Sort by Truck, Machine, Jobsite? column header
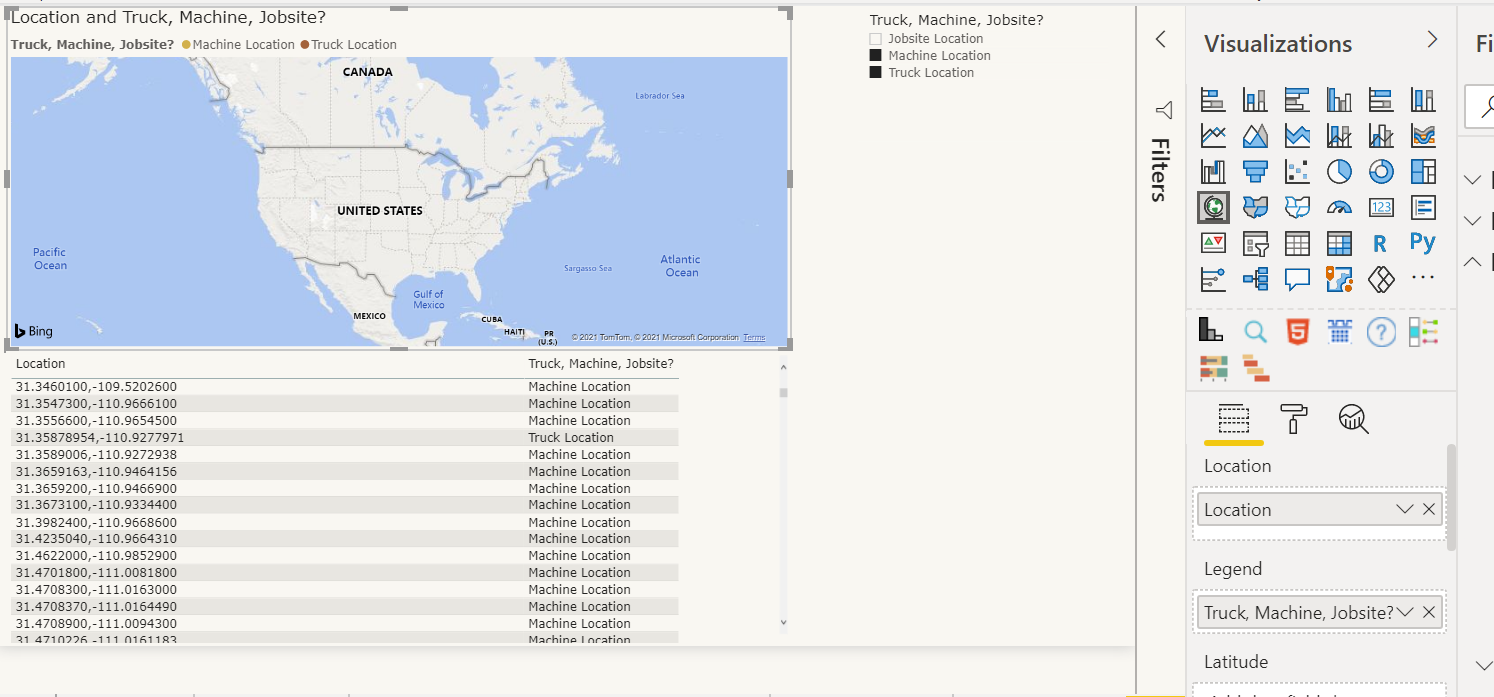 pyautogui.click(x=601, y=364)
